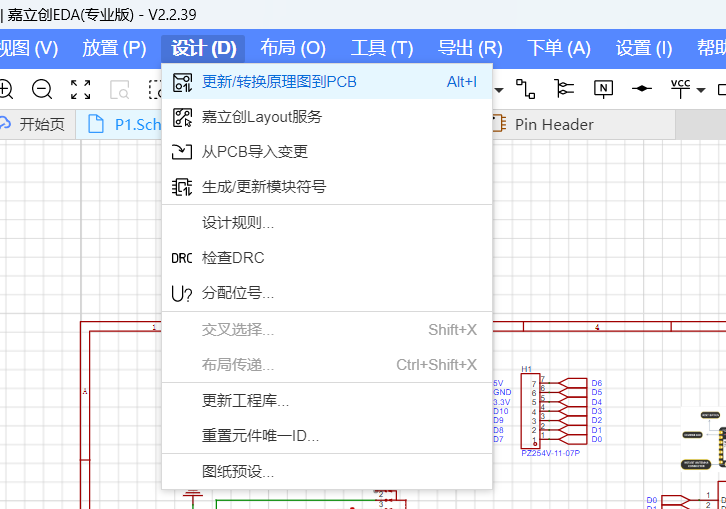Choose 从PCB导入变更 menu entry
Image resolution: width=726 pixels, height=509 pixels.
[x=327, y=152]
